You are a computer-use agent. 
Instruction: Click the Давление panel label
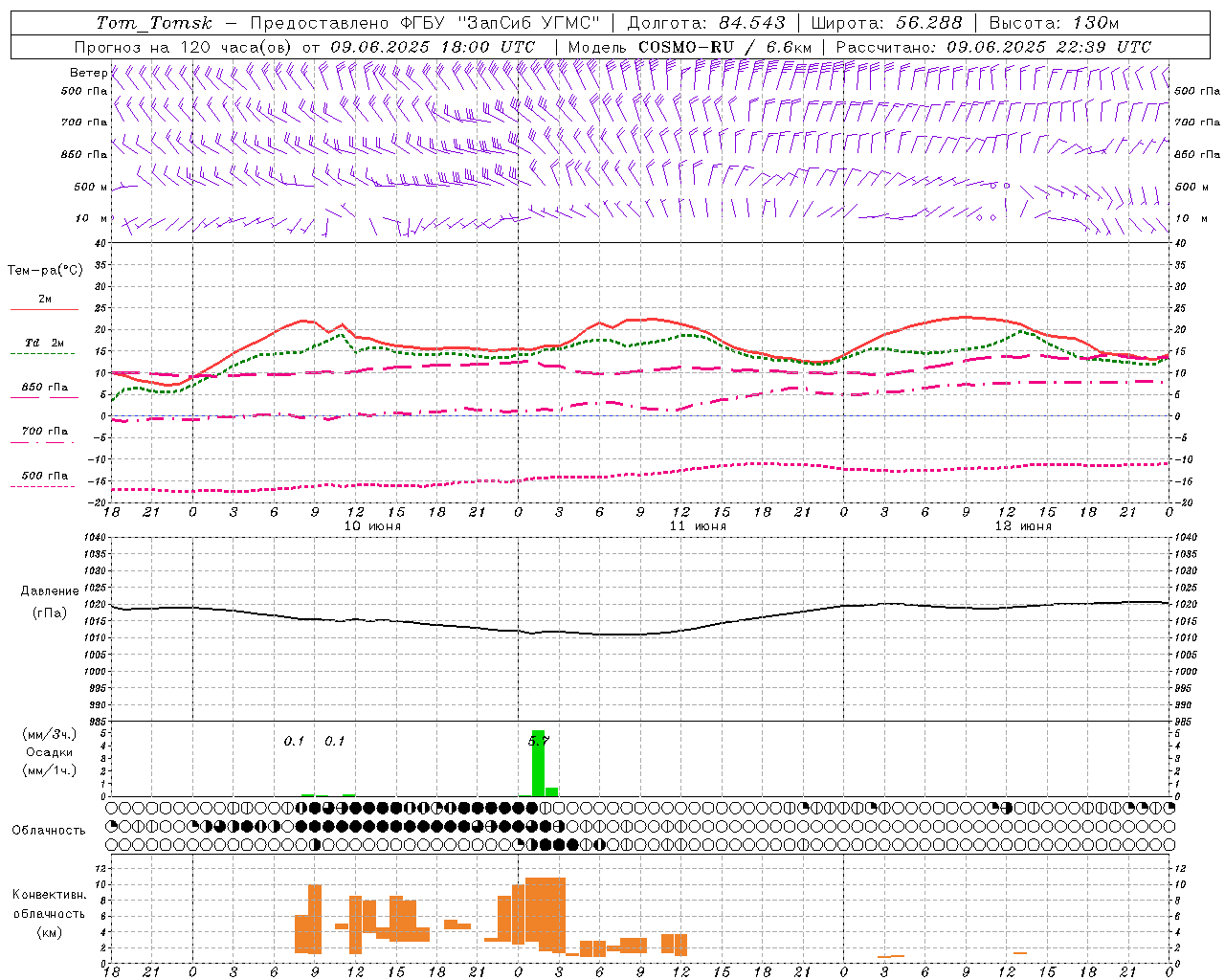[50, 591]
